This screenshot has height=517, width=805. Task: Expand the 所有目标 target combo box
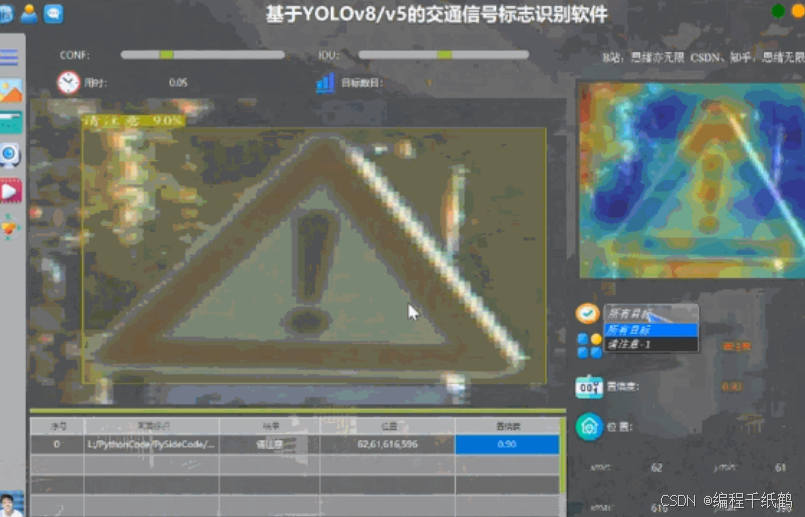coord(650,313)
